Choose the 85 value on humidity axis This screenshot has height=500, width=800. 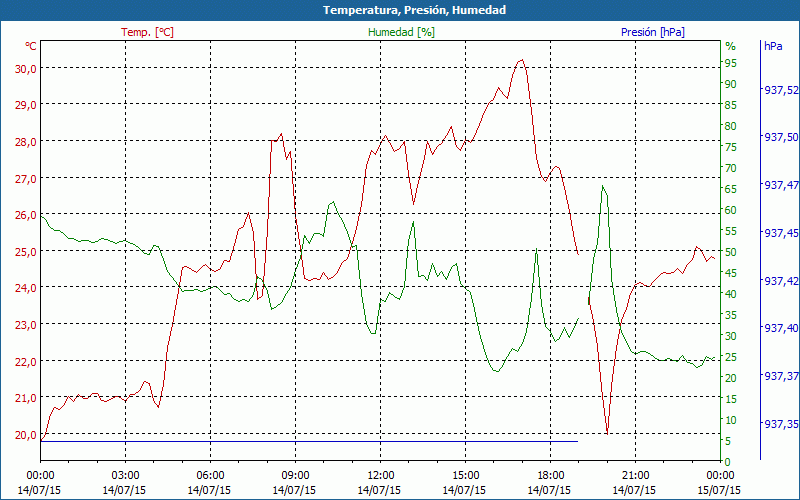tap(731, 105)
